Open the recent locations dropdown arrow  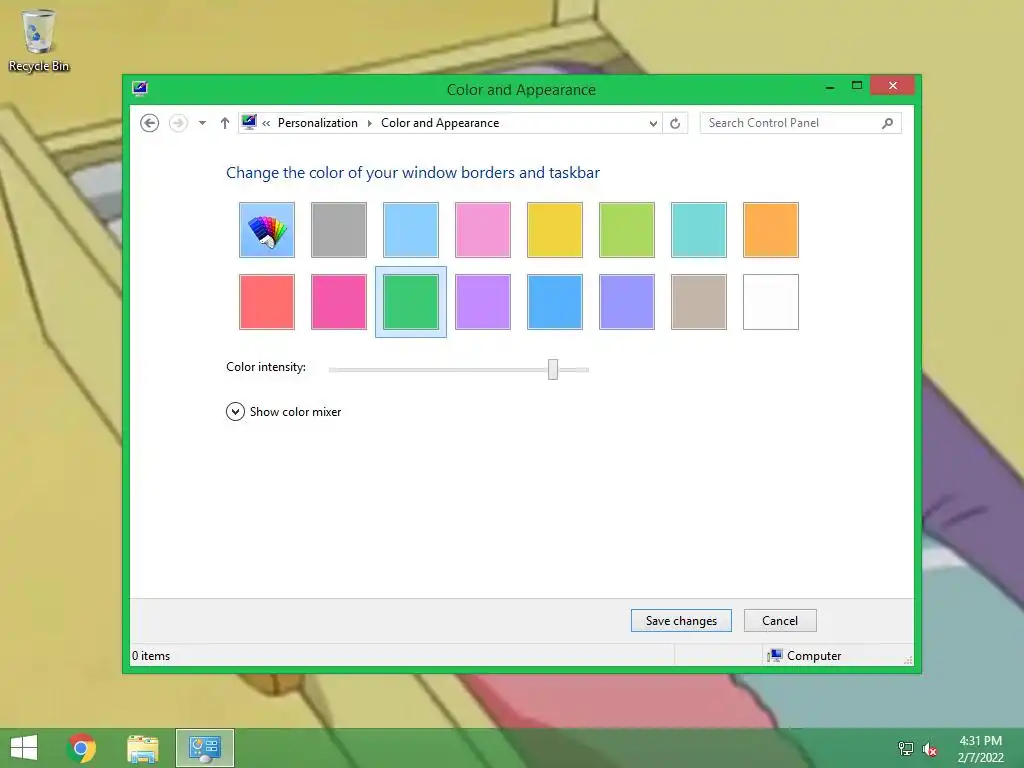click(202, 123)
